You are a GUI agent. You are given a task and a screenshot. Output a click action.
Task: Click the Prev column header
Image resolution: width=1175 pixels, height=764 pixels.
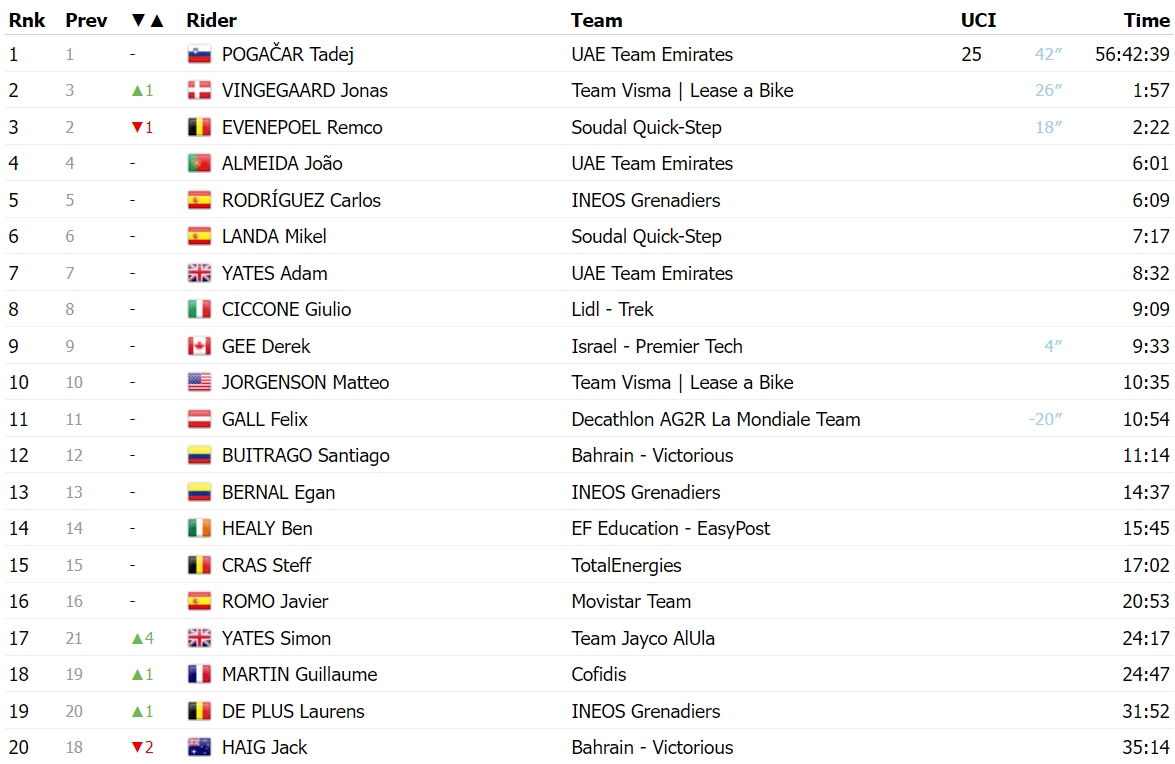(86, 20)
